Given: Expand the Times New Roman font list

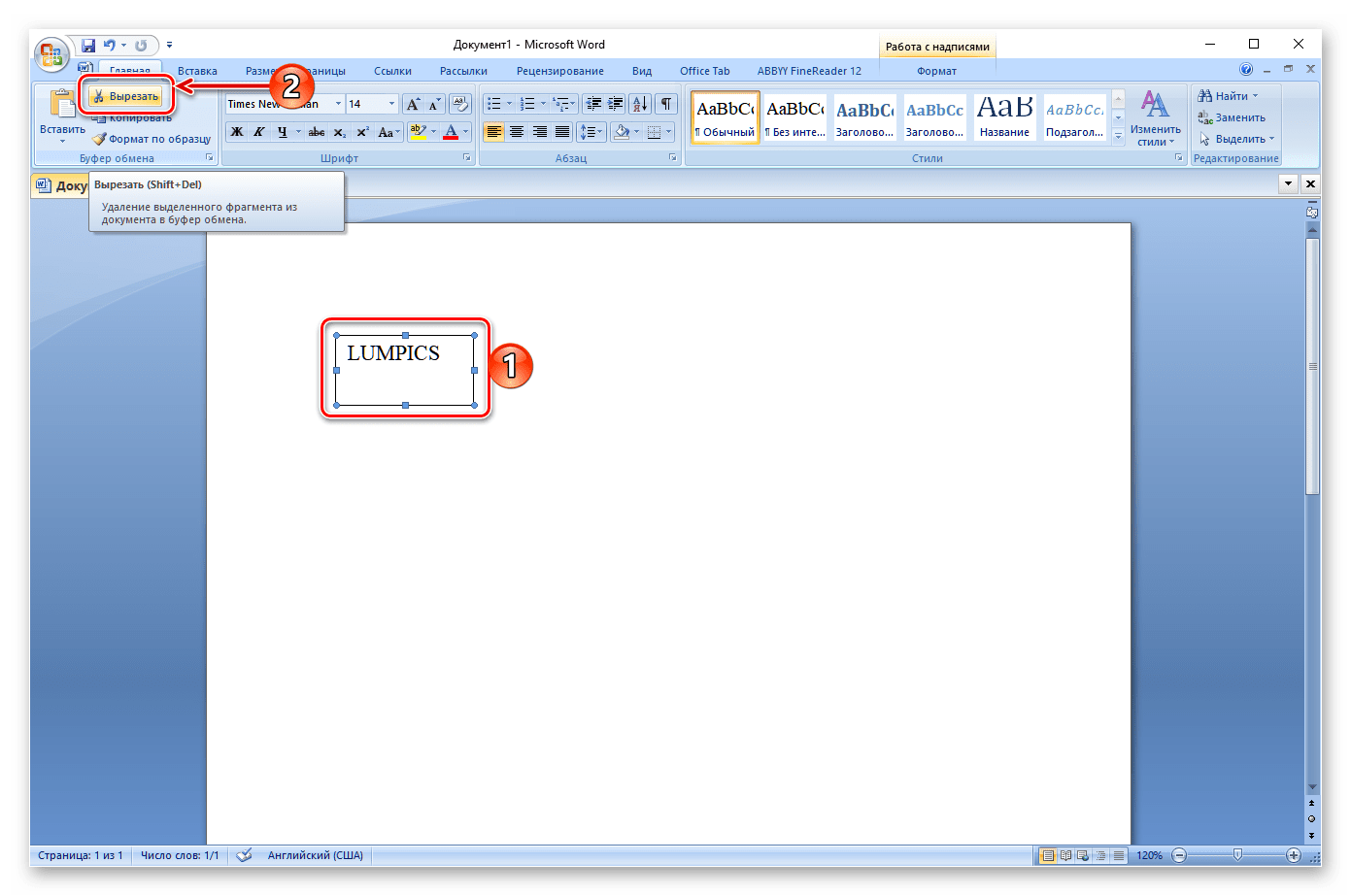Looking at the screenshot, I should tap(338, 104).
